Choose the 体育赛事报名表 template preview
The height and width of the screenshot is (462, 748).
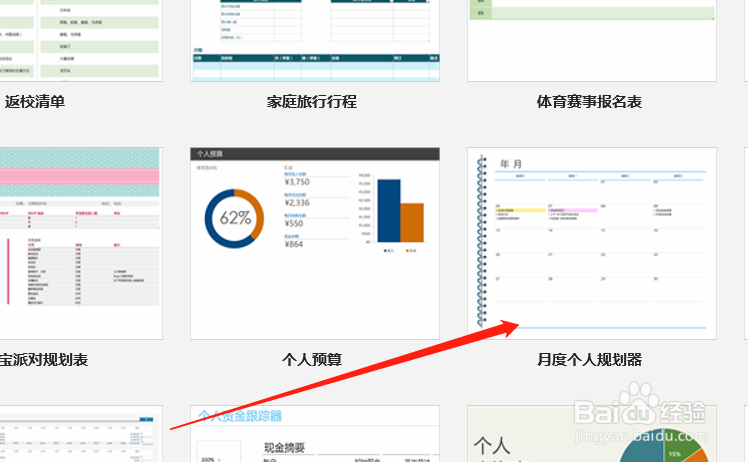click(592, 41)
